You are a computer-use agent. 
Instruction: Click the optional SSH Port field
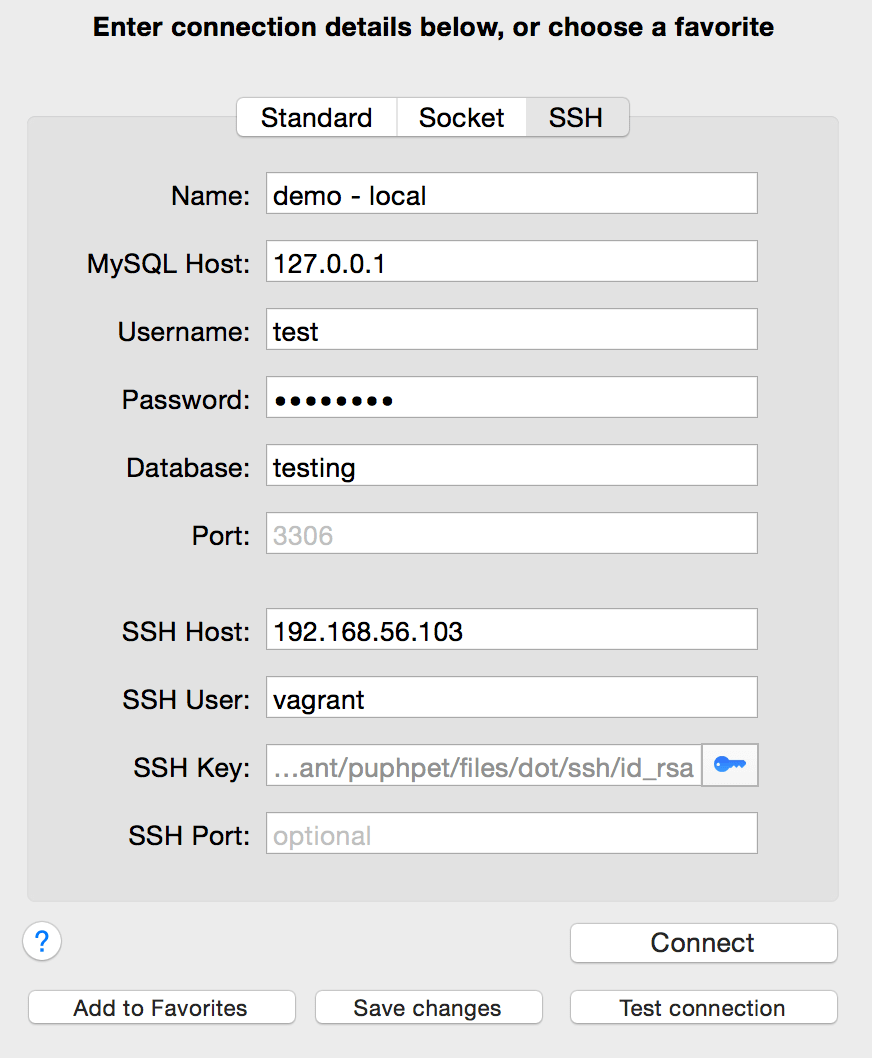coord(511,833)
